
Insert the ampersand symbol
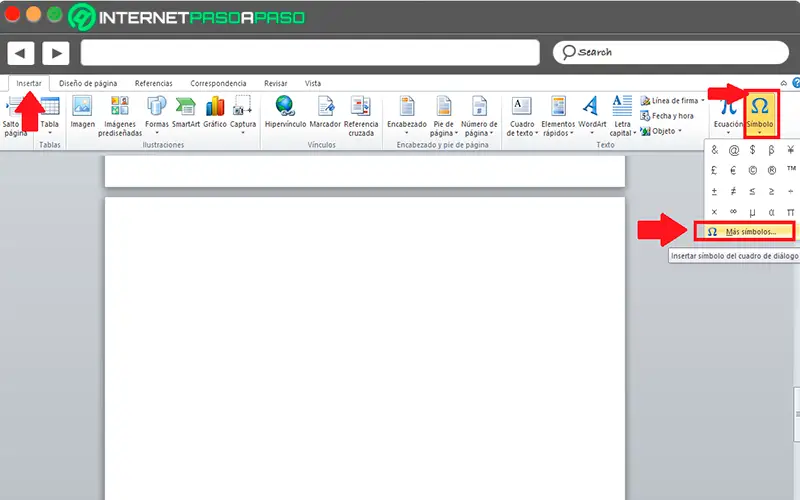pyautogui.click(x=714, y=150)
